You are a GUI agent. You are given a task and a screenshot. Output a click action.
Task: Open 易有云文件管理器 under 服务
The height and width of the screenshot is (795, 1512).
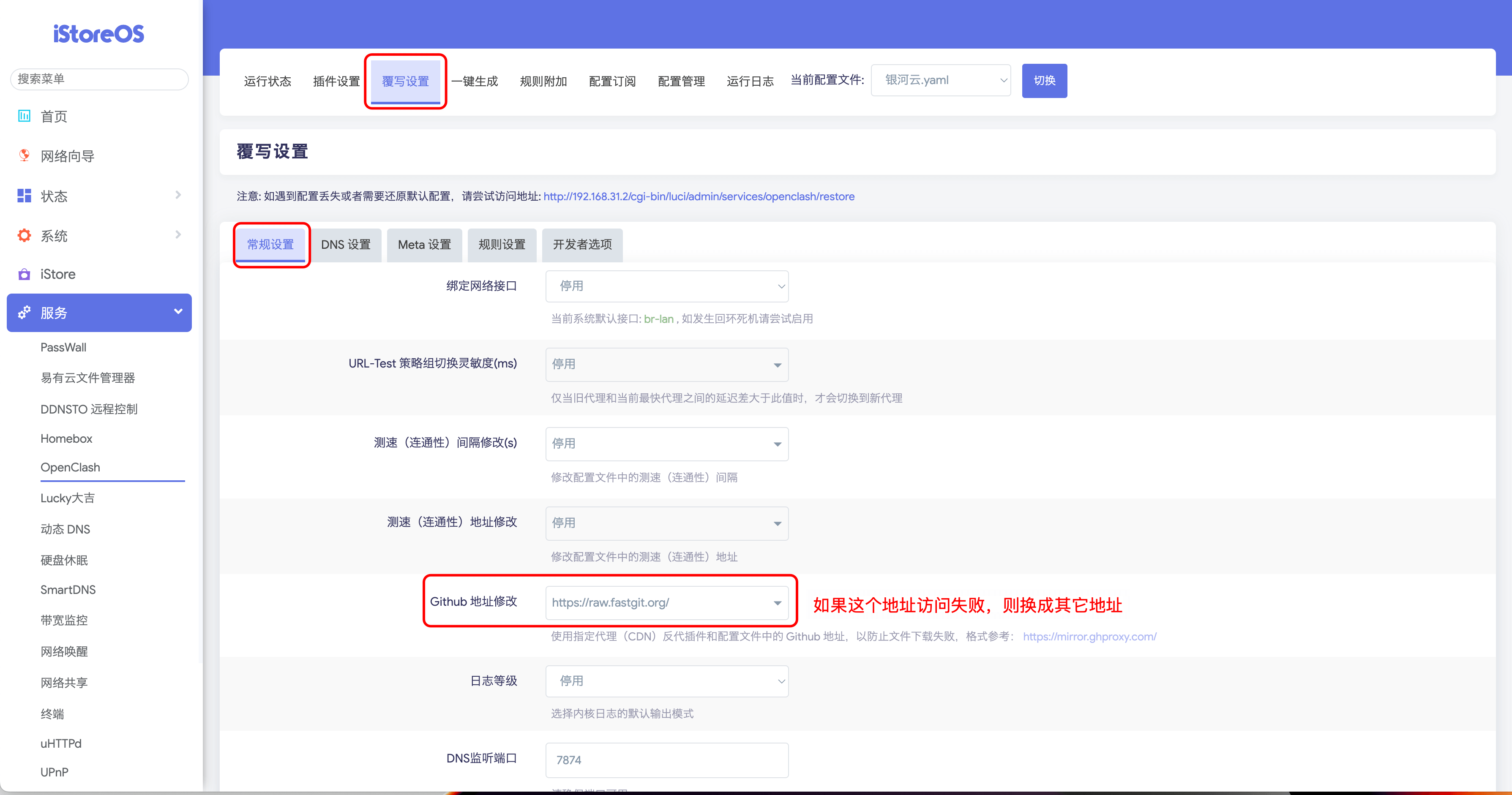[88, 378]
